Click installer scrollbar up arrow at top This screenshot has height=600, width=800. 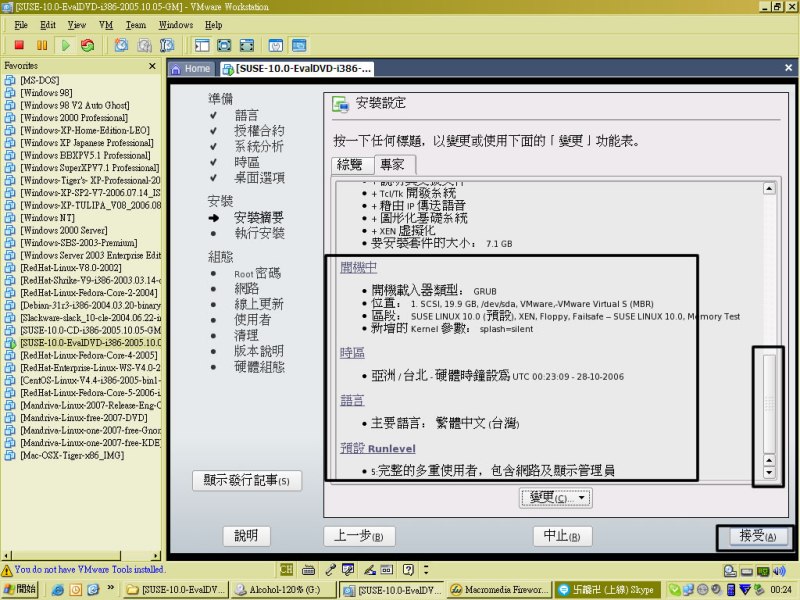click(x=769, y=189)
